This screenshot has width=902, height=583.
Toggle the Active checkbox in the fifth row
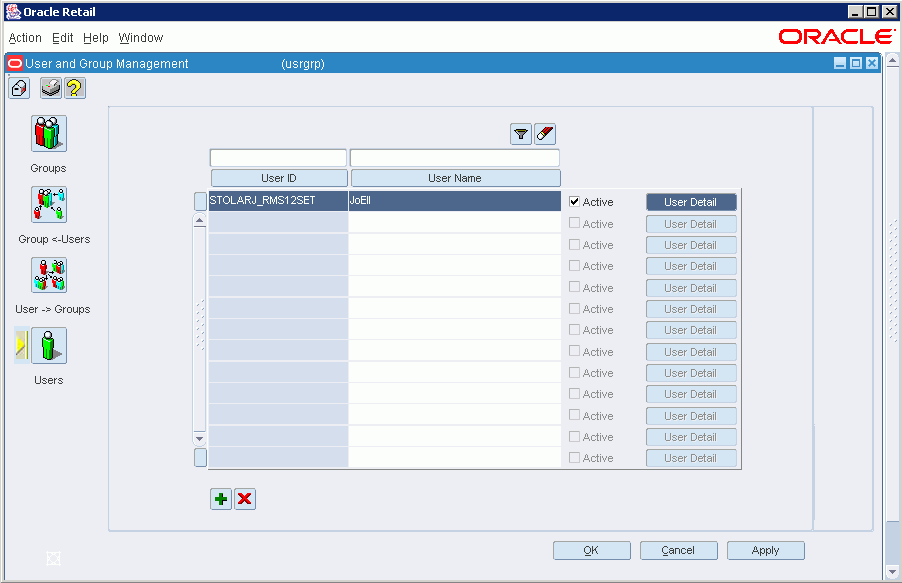coord(574,287)
